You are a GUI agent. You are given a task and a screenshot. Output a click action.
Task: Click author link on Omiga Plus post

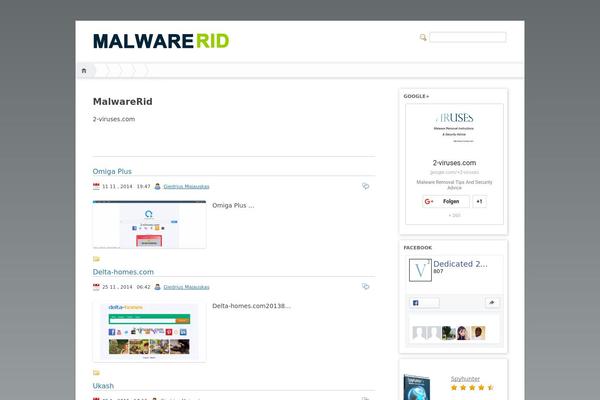coord(186,186)
